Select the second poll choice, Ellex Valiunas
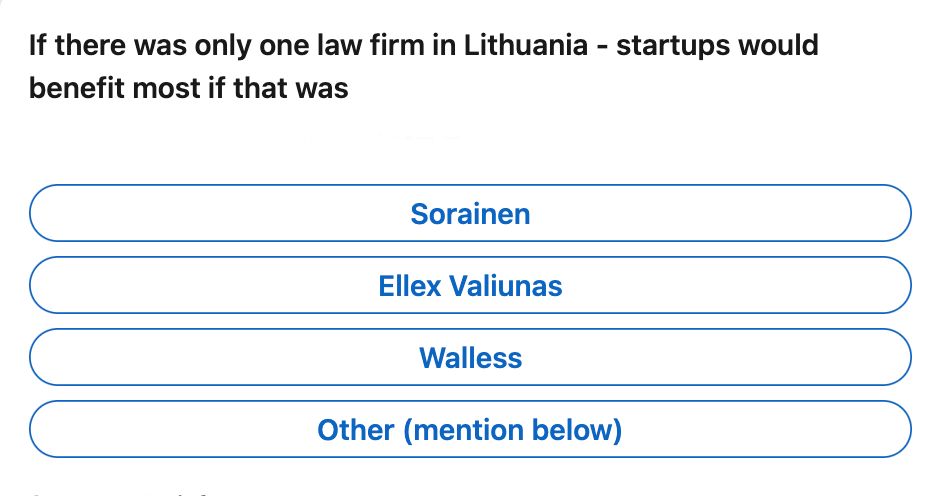 coord(470,286)
